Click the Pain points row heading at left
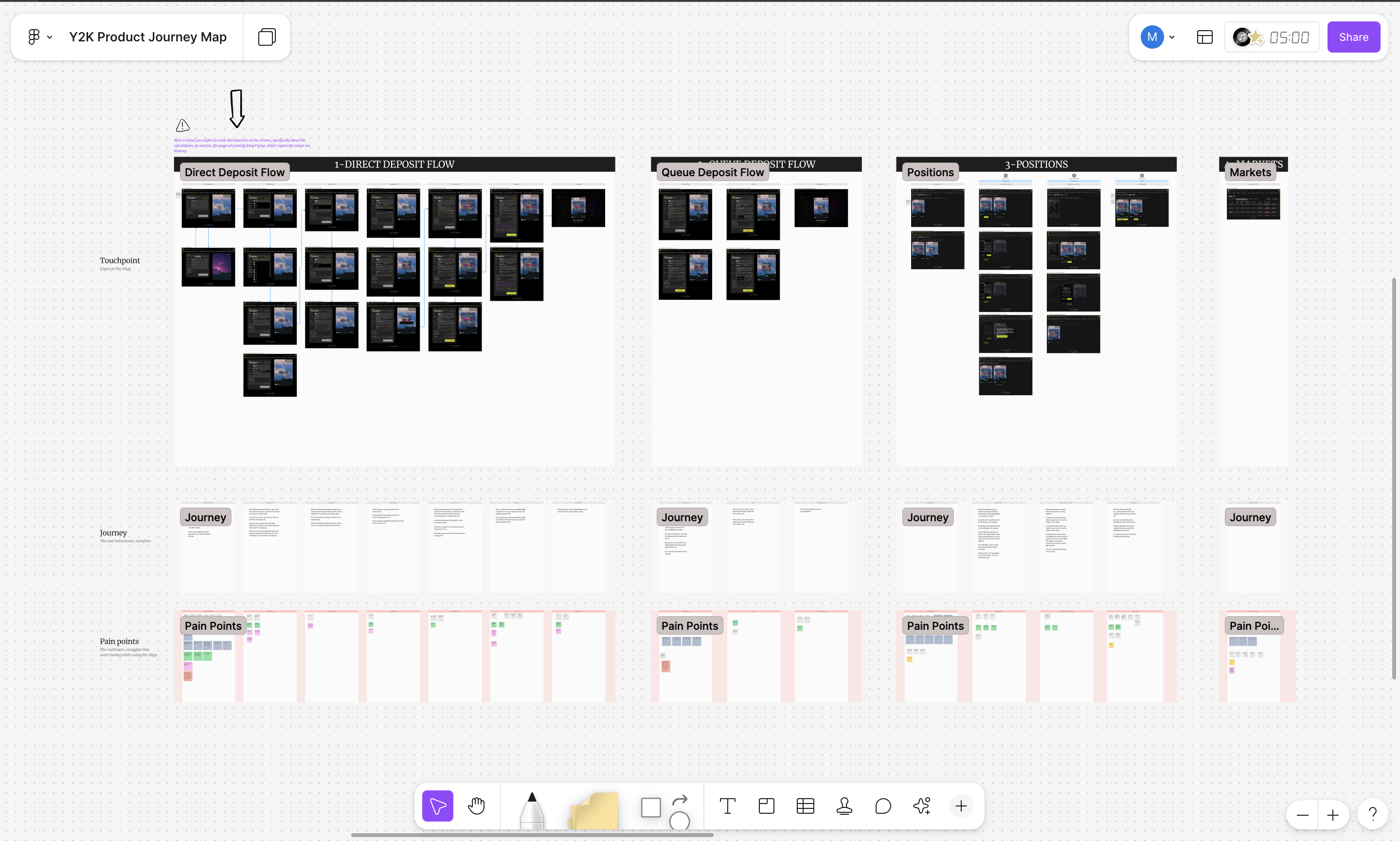 pos(119,641)
